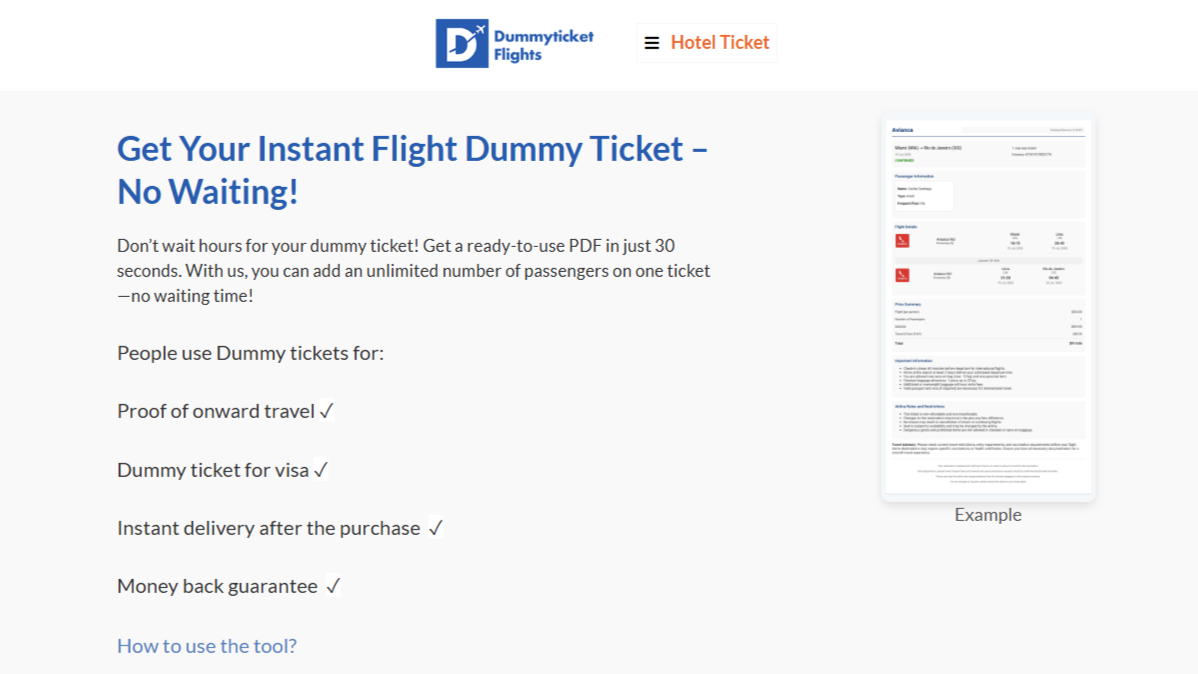Viewport: 1198px width, 674px height.
Task: Click checkmark beside Proof of onward travel
Action: [326, 411]
